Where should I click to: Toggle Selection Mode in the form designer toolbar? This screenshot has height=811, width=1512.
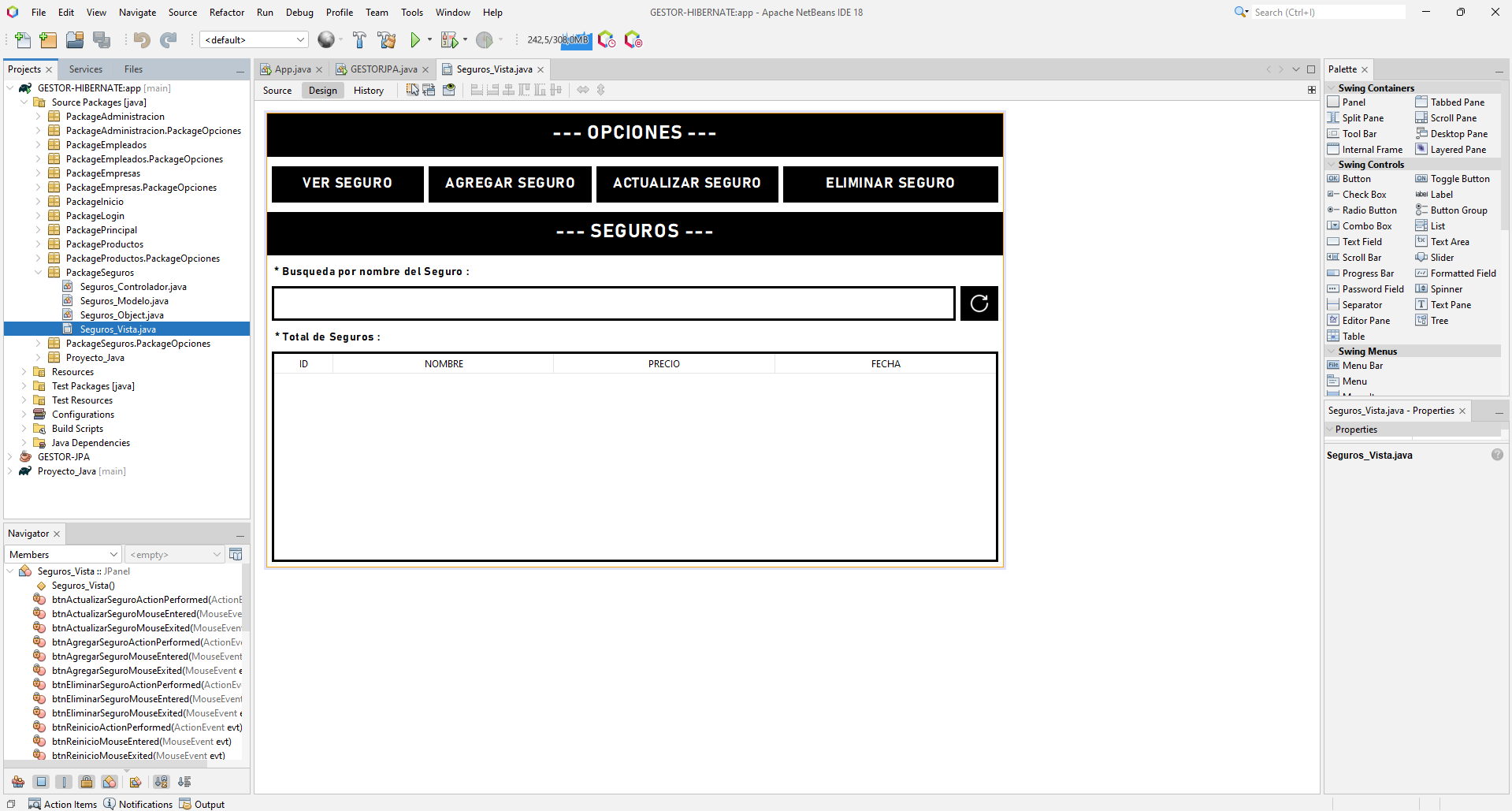coord(413,90)
